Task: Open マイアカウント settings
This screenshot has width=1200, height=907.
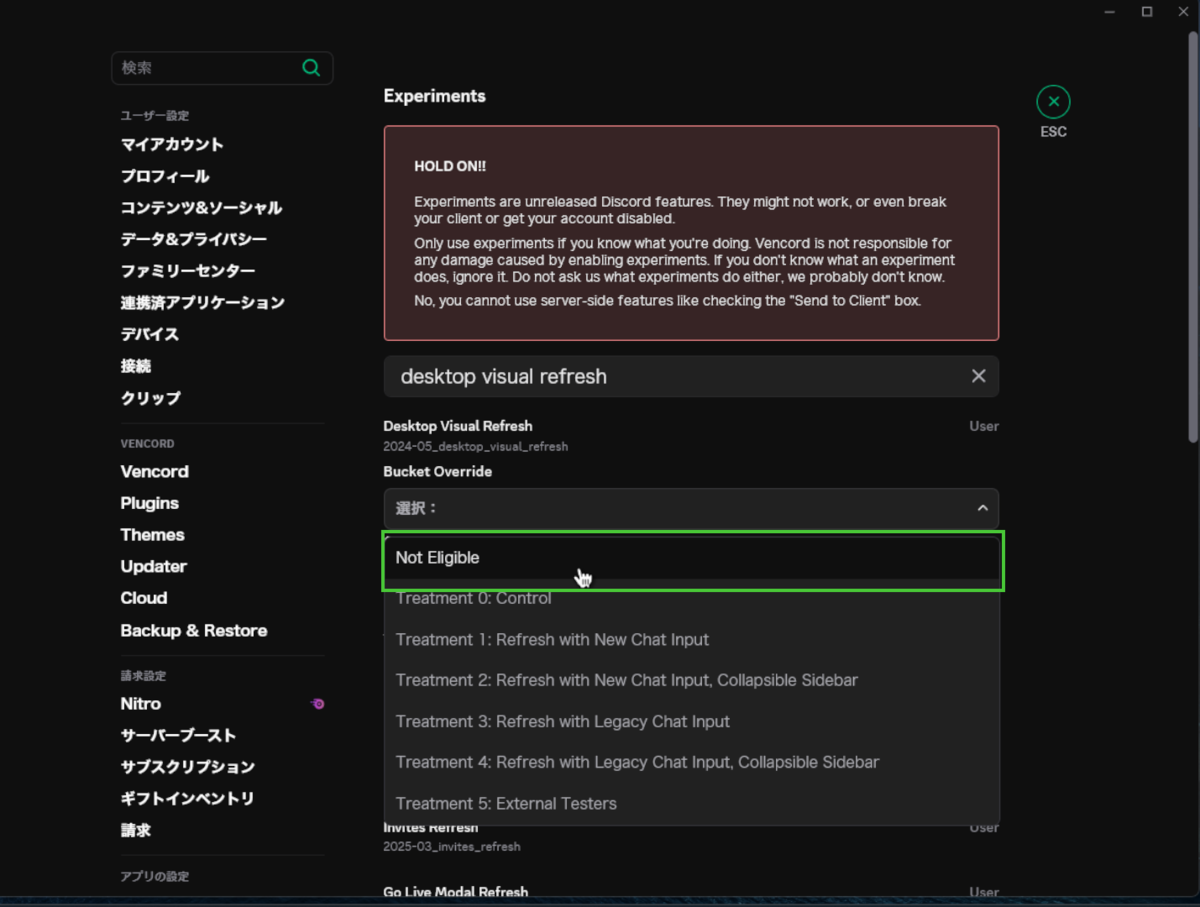Action: pos(172,144)
